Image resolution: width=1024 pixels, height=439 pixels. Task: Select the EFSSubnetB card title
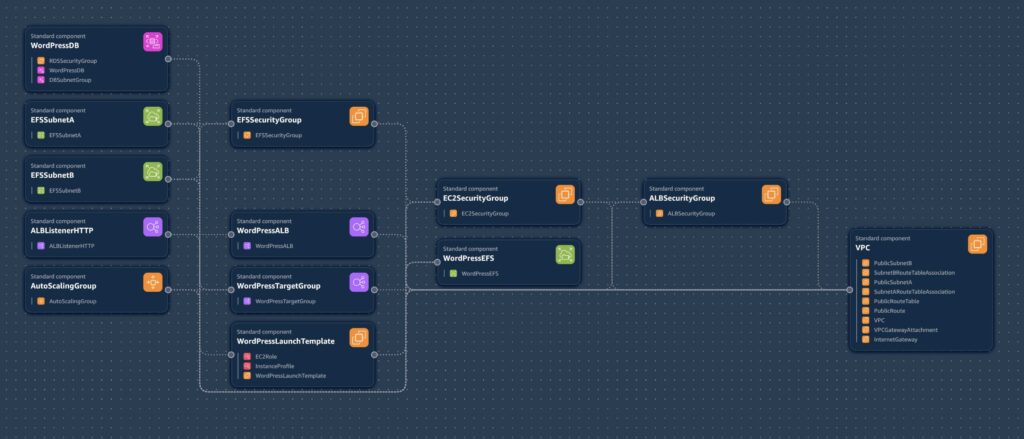[x=52, y=176]
